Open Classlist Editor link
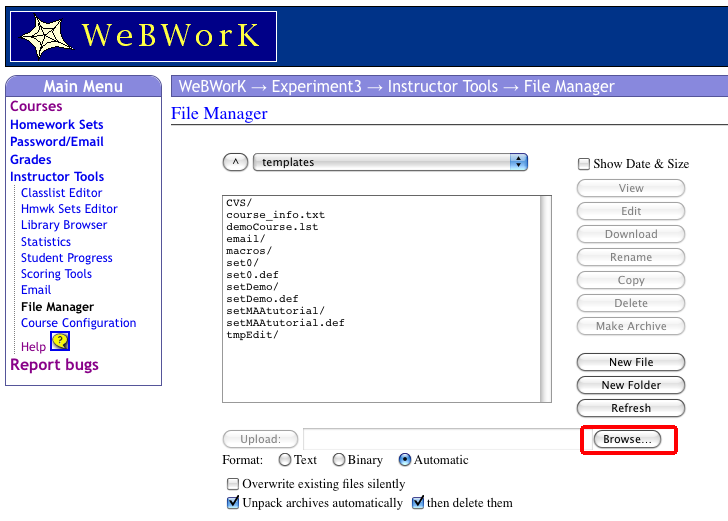The image size is (728, 521). [x=61, y=193]
